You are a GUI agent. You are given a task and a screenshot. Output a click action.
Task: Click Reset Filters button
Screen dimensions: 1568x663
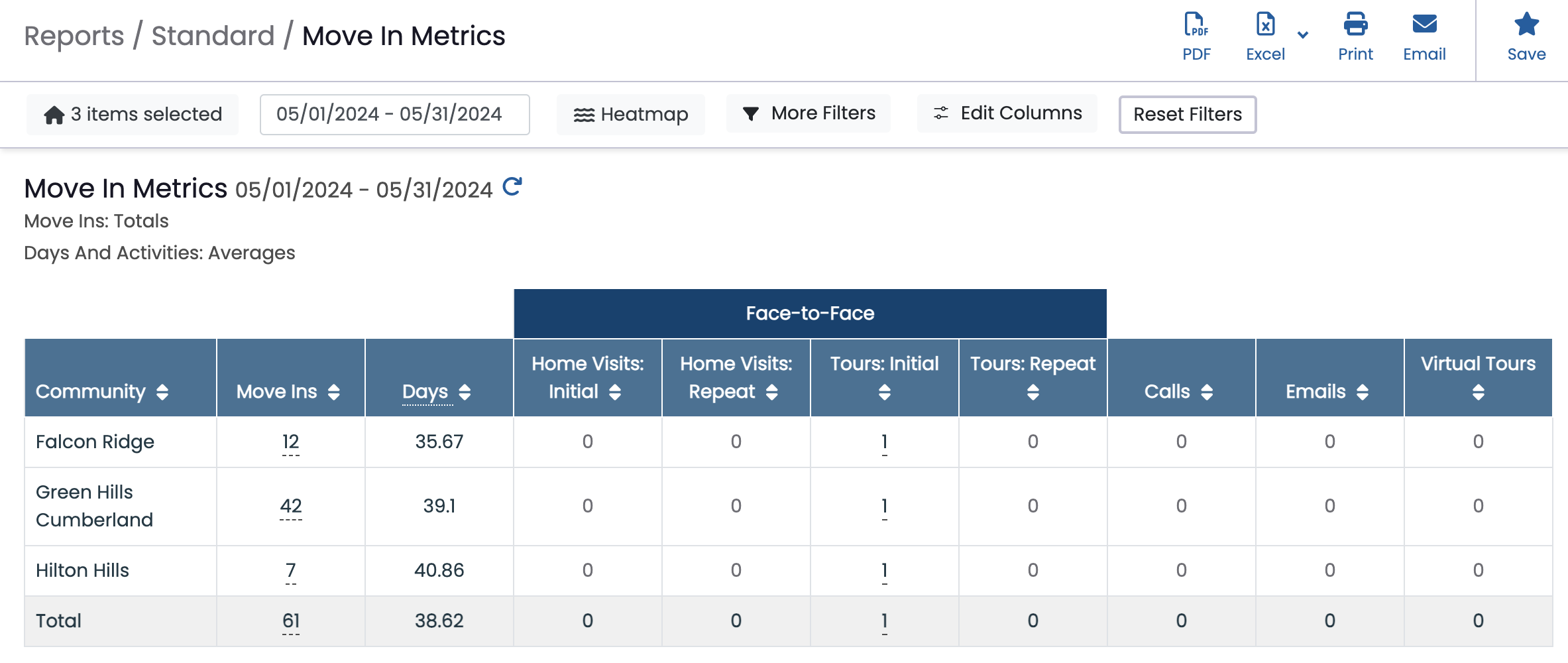coord(1188,114)
